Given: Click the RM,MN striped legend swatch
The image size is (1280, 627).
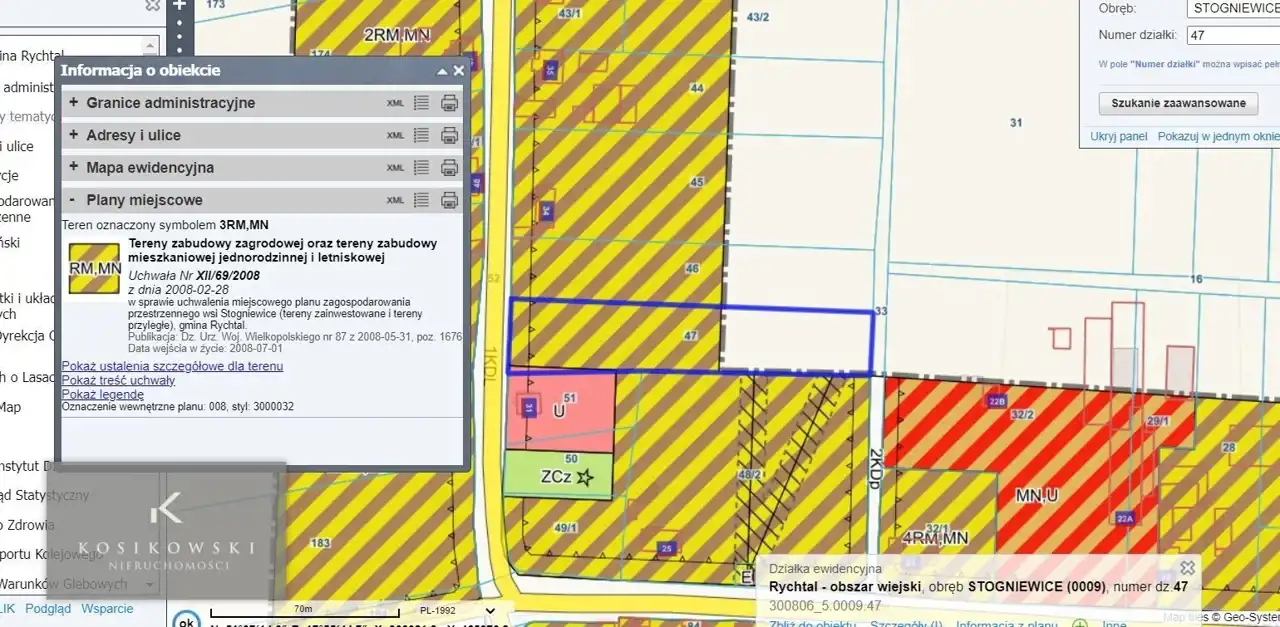Looking at the screenshot, I should click(x=94, y=268).
